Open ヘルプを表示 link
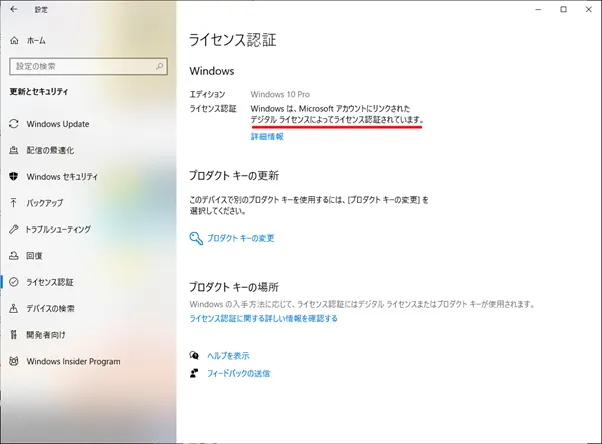 (228, 356)
